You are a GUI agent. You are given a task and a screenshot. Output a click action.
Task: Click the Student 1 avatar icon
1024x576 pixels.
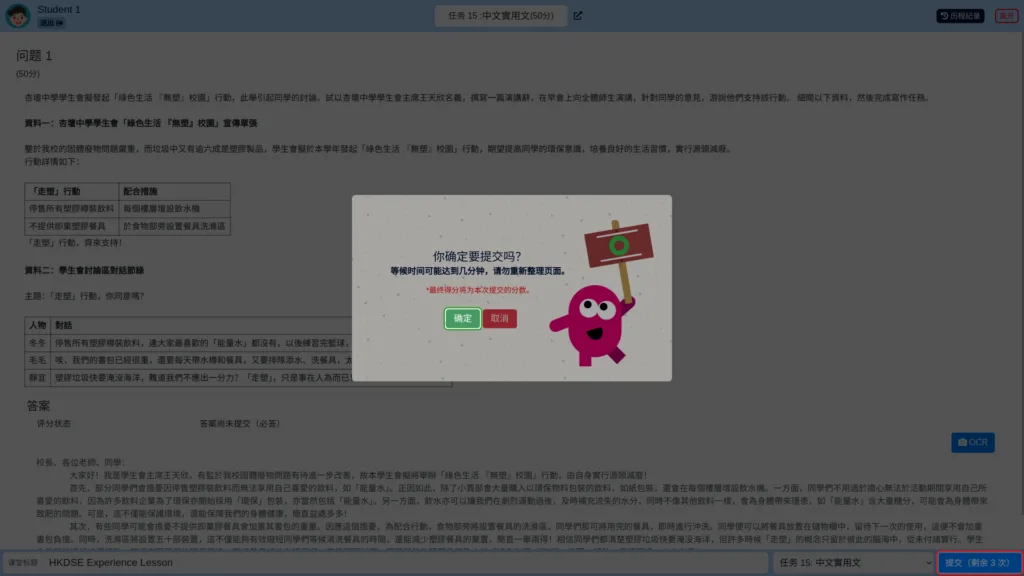[18, 16]
